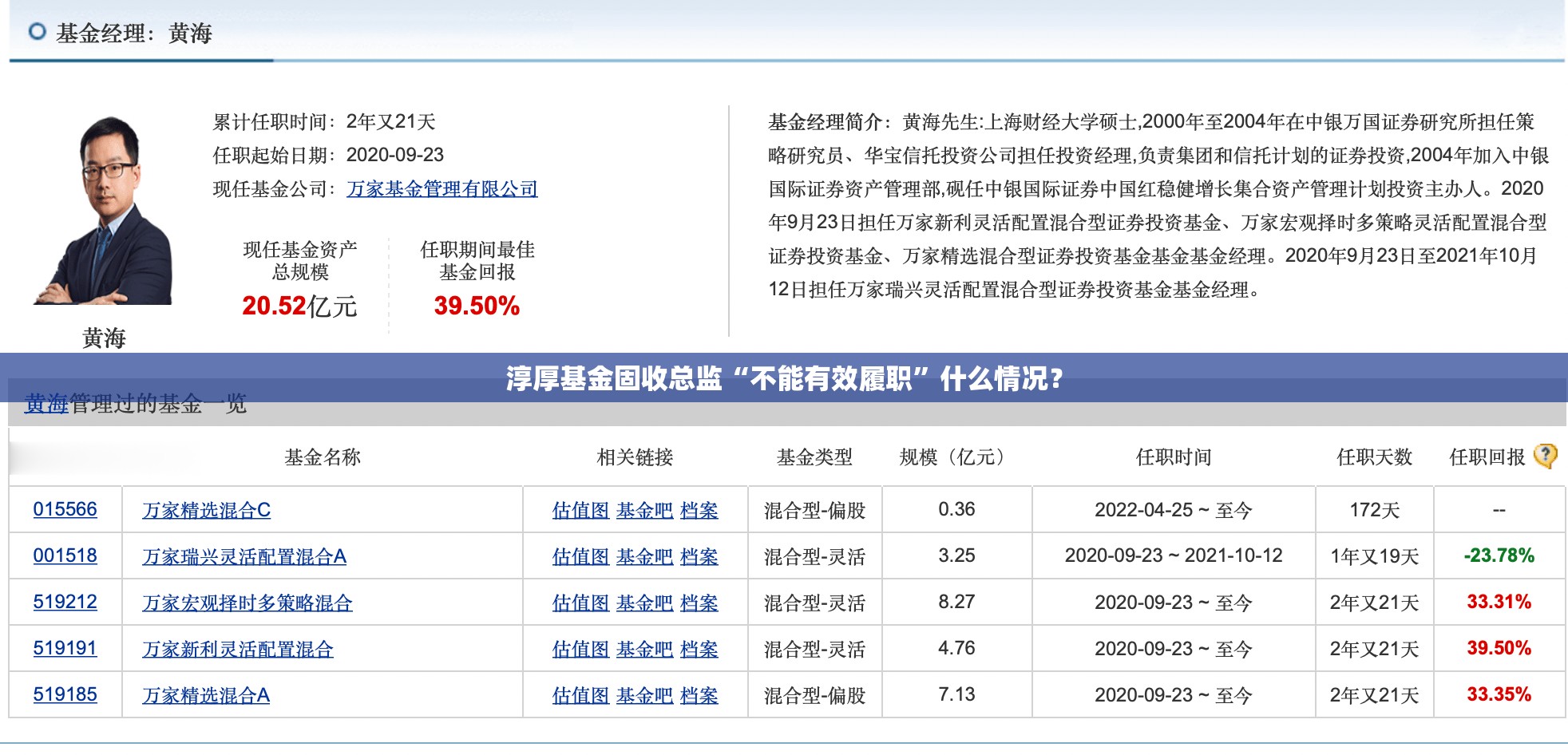
Task: Click the fund manager 黄海 portrait photo
Action: click(x=103, y=209)
